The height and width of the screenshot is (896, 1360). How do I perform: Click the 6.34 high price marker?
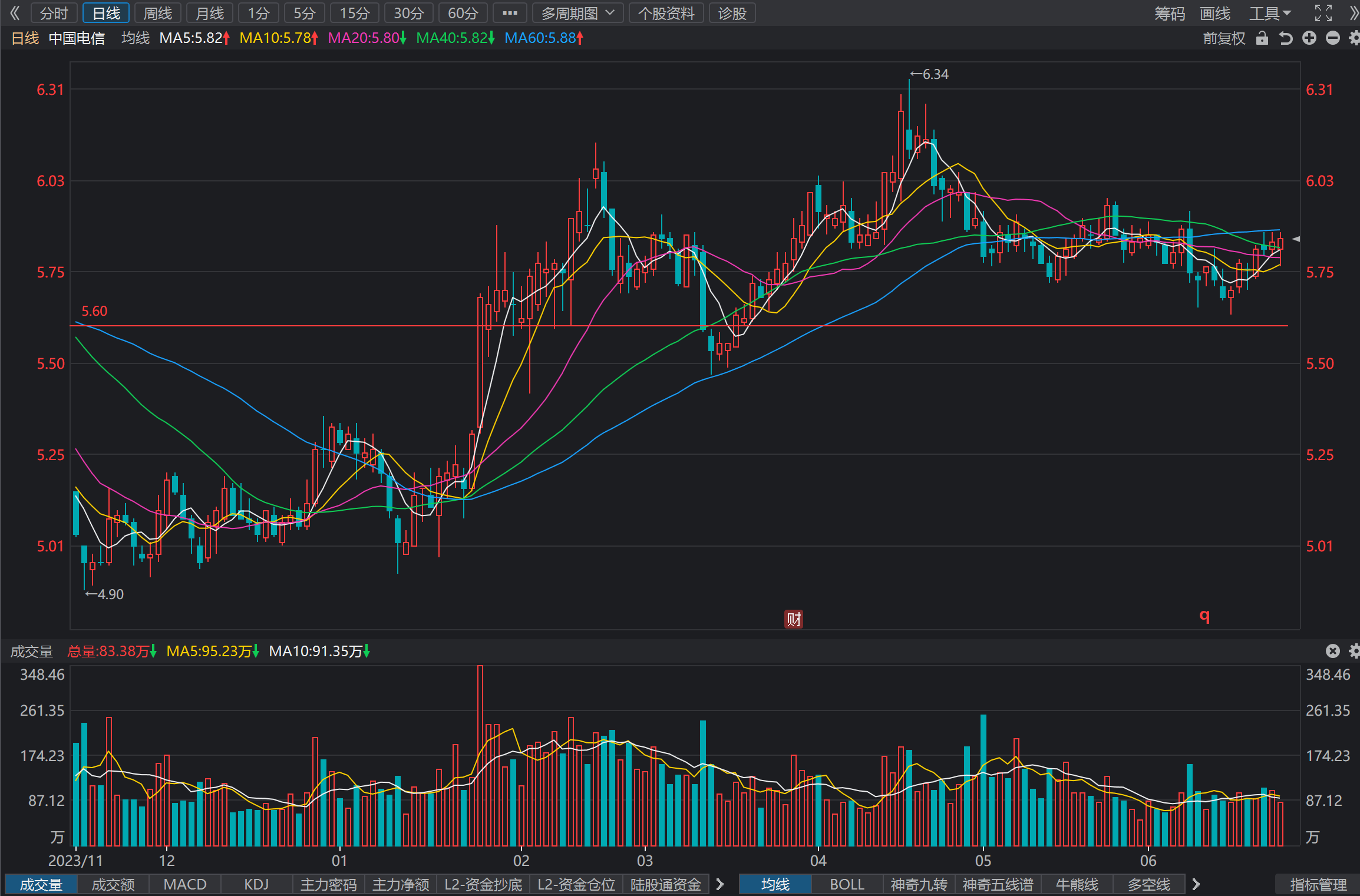pos(929,74)
